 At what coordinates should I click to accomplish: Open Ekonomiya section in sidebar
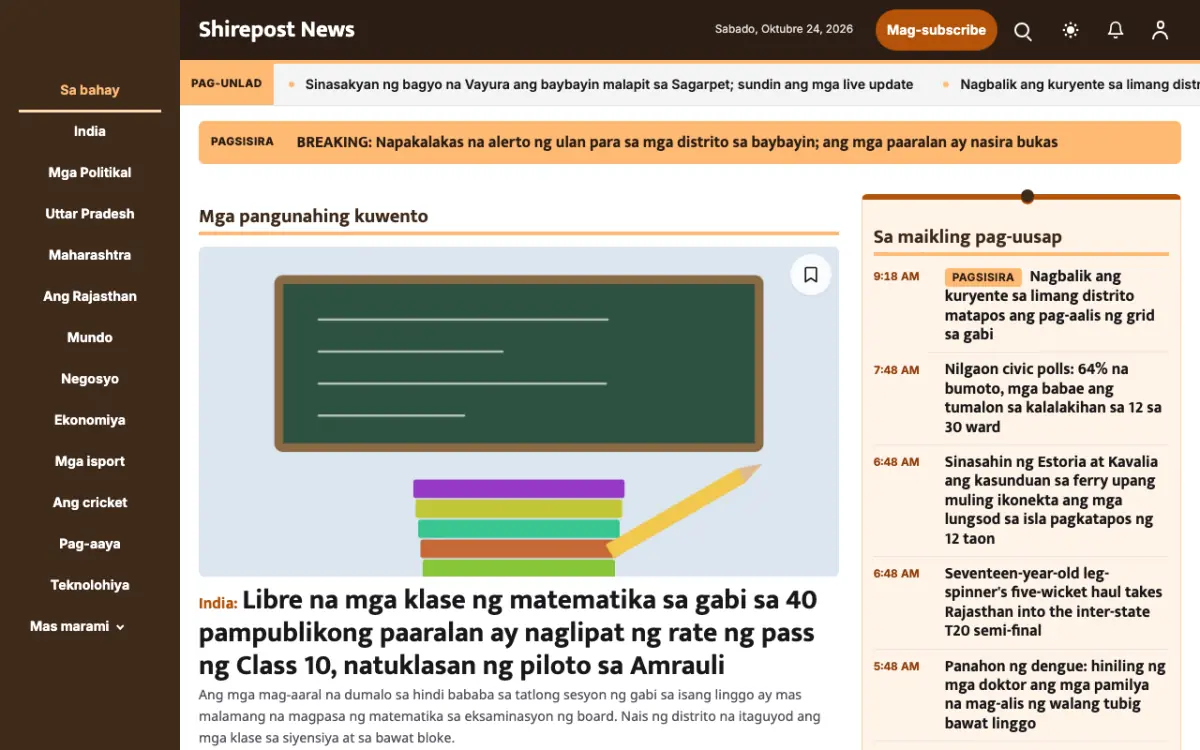click(x=90, y=420)
